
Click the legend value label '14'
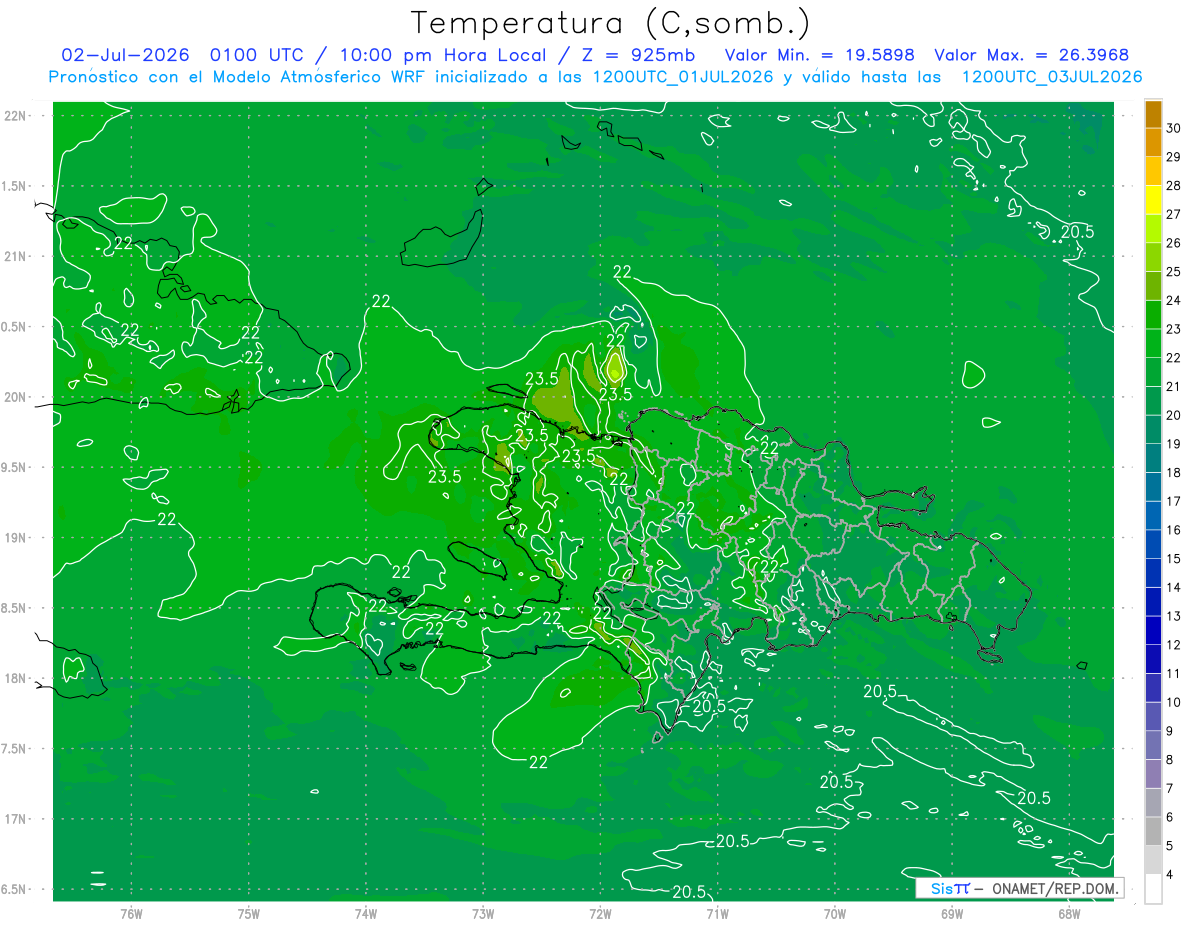tap(1174, 587)
